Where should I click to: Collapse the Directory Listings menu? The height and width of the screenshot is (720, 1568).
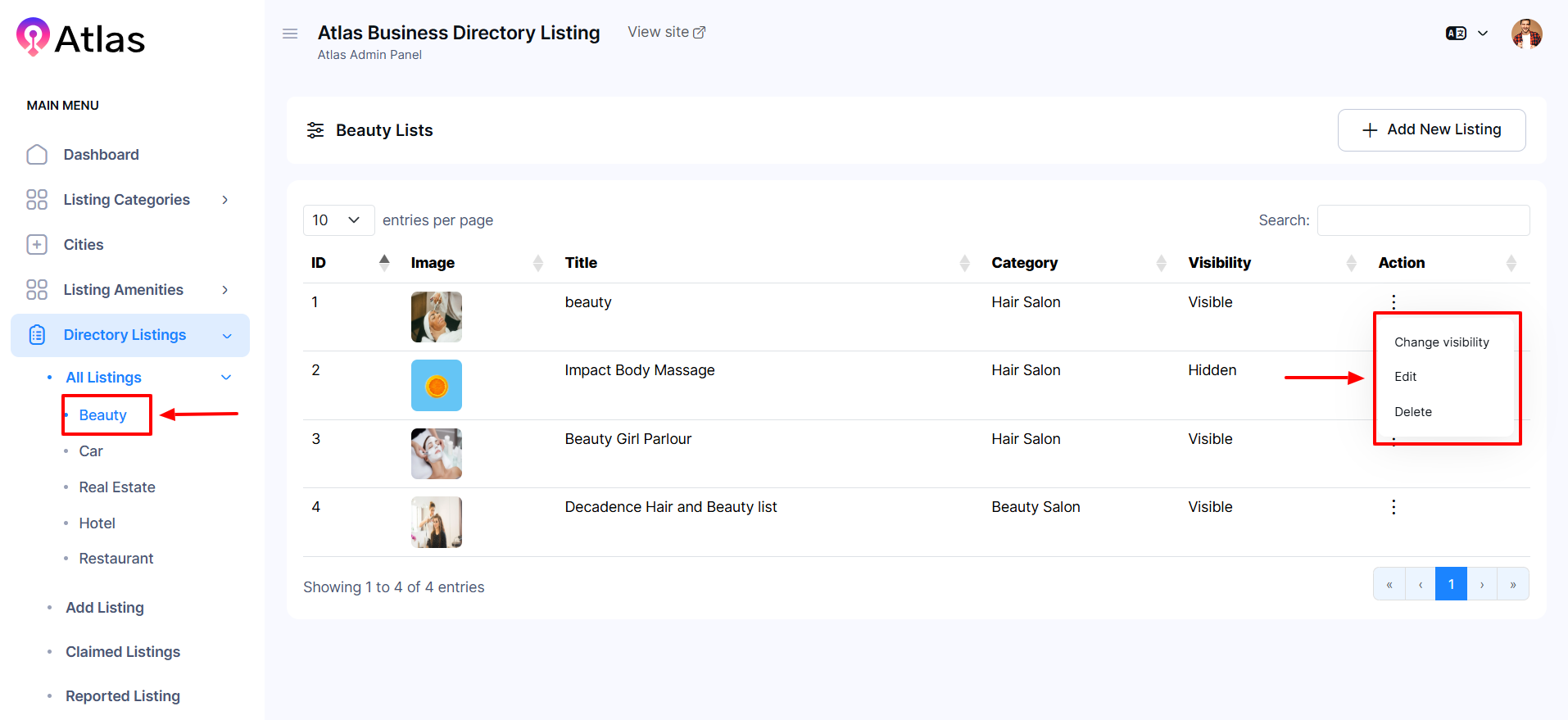[x=227, y=336]
